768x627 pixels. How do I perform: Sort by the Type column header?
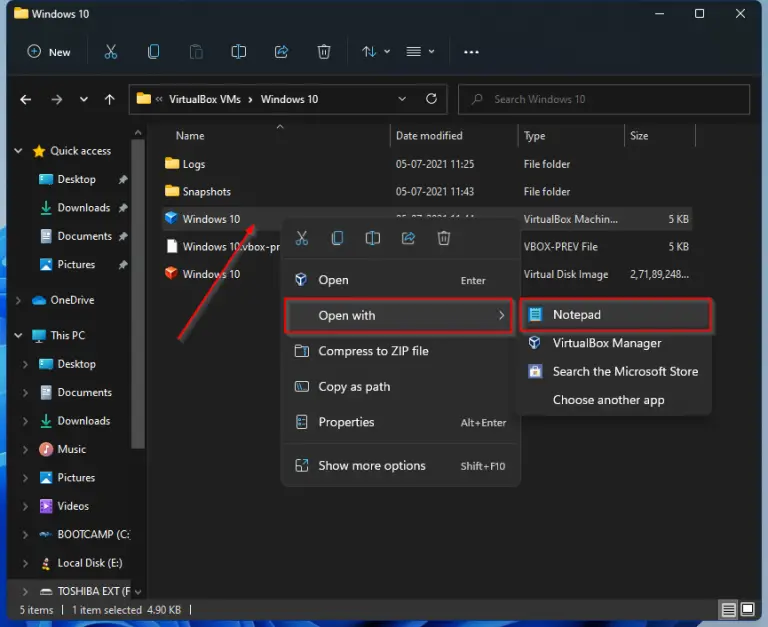[x=534, y=136]
